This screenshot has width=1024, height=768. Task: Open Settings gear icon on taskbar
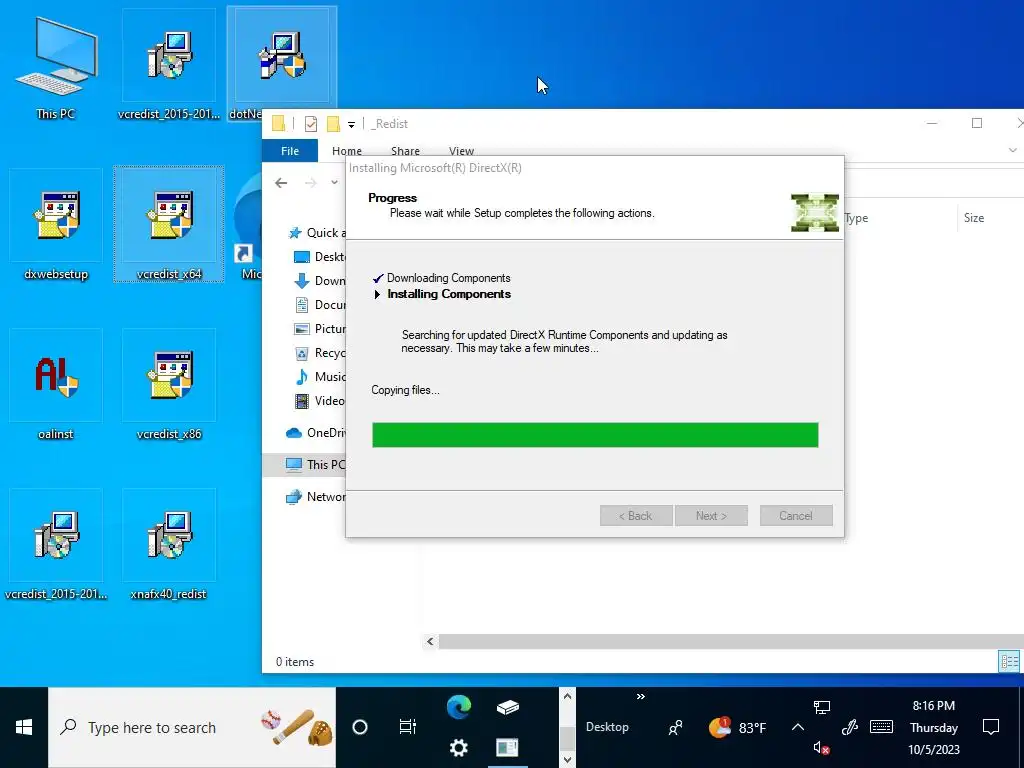458,748
